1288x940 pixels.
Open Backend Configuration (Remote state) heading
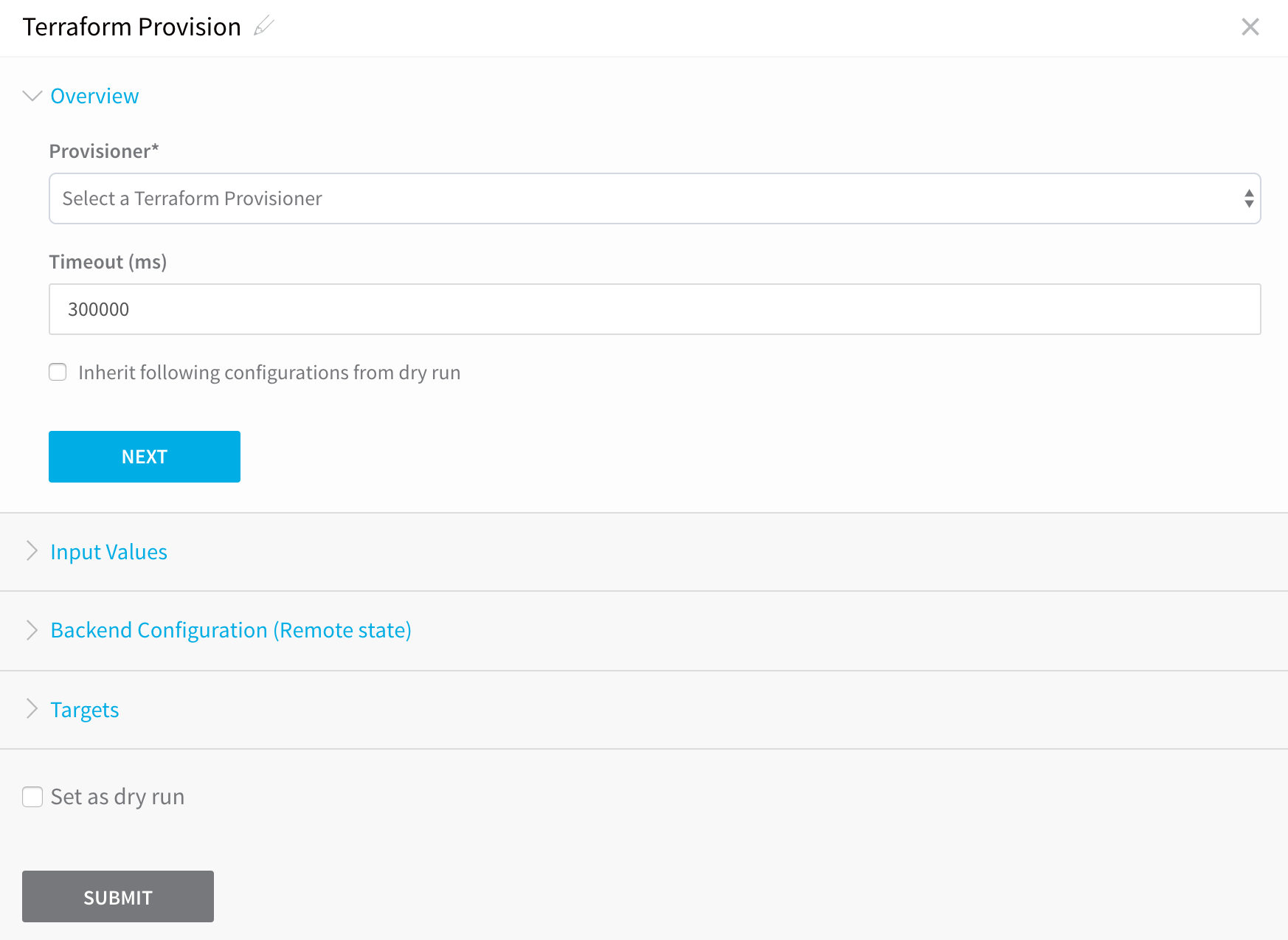point(231,630)
